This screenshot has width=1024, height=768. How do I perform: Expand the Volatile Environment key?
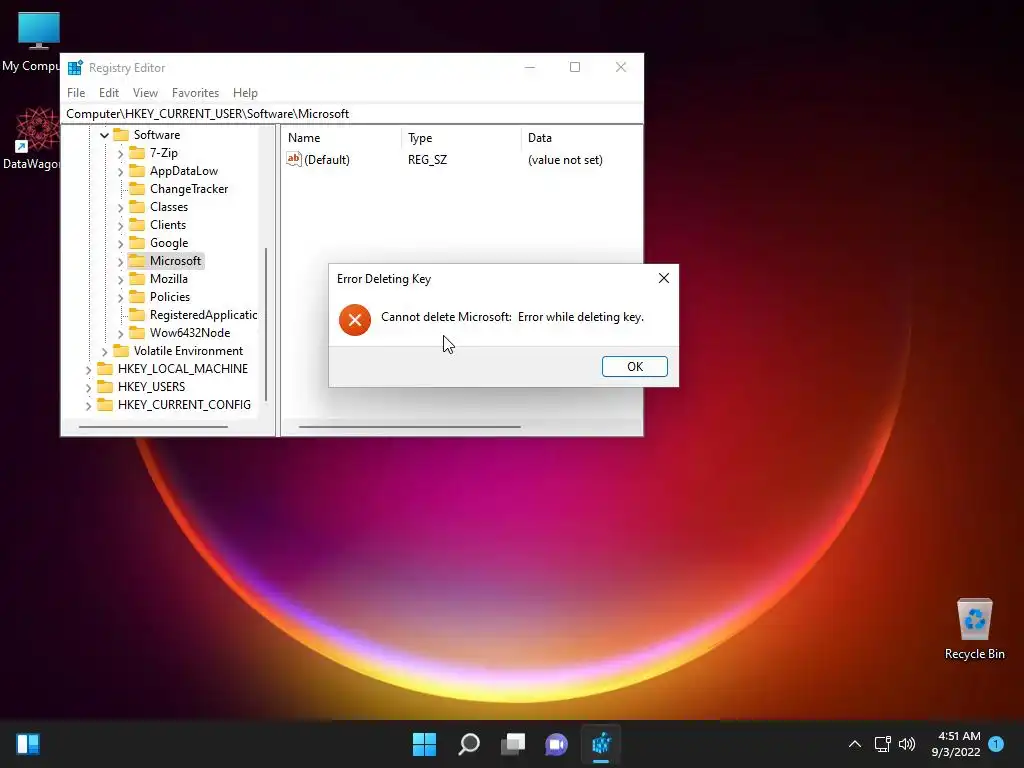104,351
